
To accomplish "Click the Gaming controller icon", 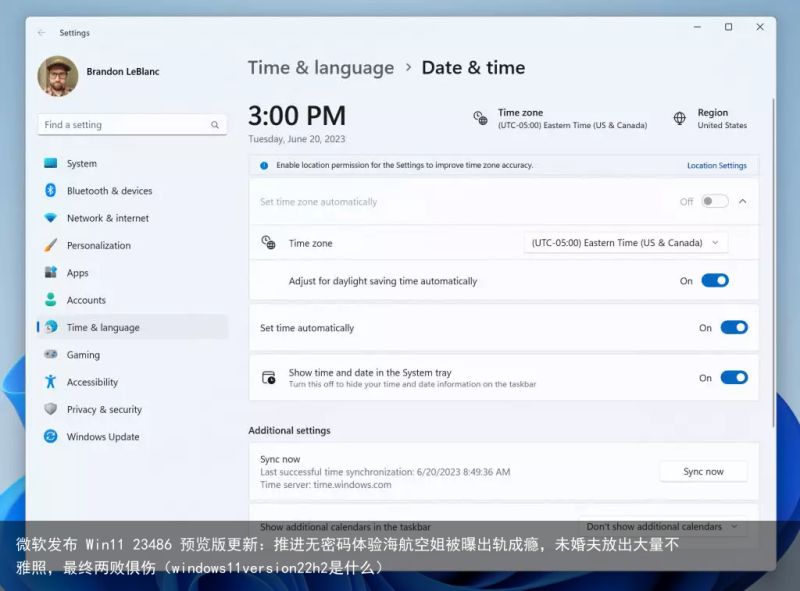I will click(x=51, y=354).
